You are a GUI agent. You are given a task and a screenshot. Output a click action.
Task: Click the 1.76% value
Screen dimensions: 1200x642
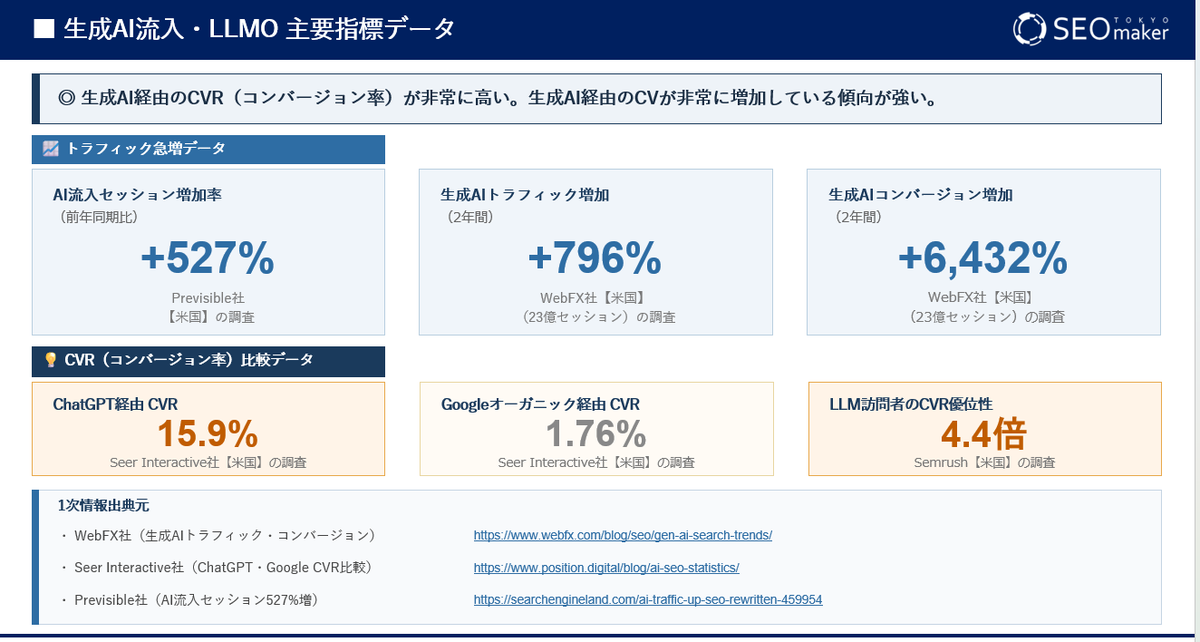[595, 434]
